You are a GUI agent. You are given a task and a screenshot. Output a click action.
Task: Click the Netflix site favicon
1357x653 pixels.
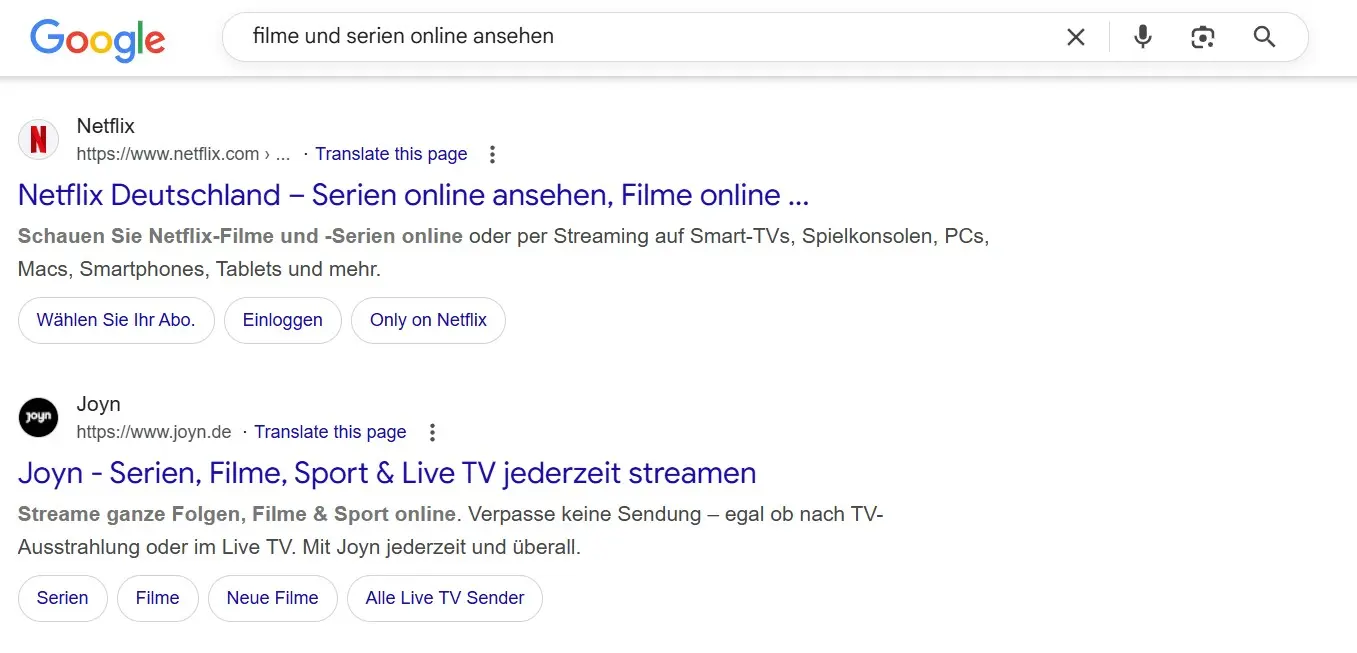tap(38, 139)
